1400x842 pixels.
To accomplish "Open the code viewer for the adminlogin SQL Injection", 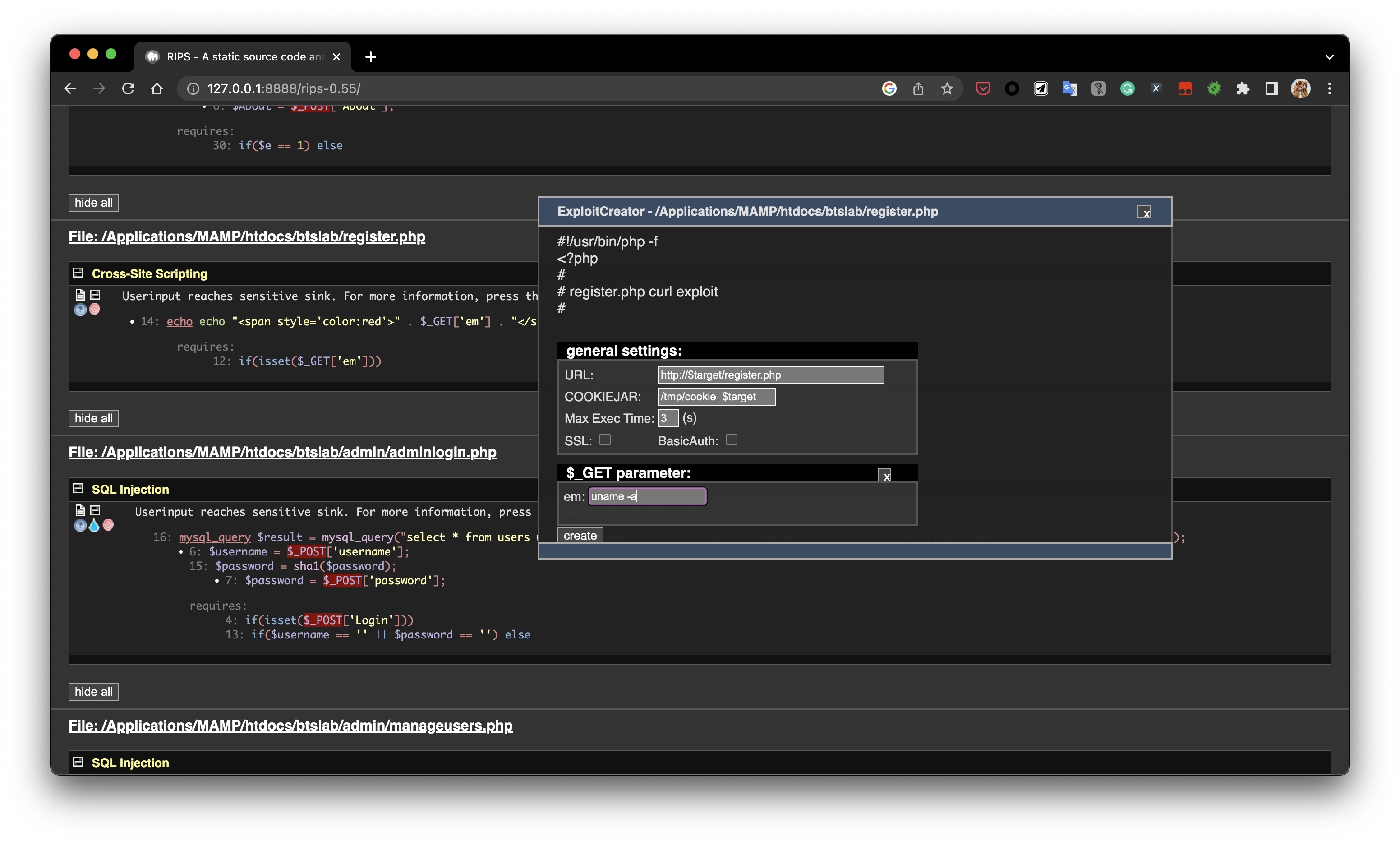I will (x=80, y=510).
